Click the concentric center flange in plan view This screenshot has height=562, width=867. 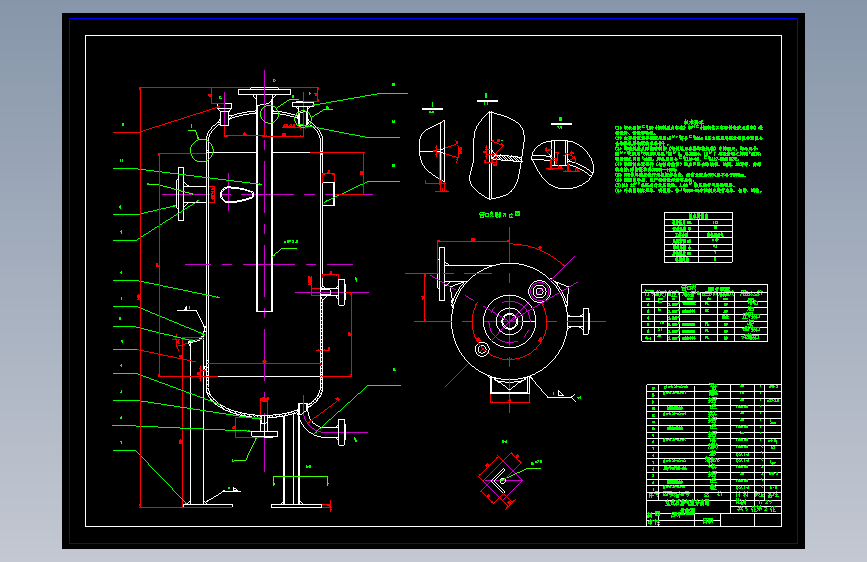(x=508, y=321)
